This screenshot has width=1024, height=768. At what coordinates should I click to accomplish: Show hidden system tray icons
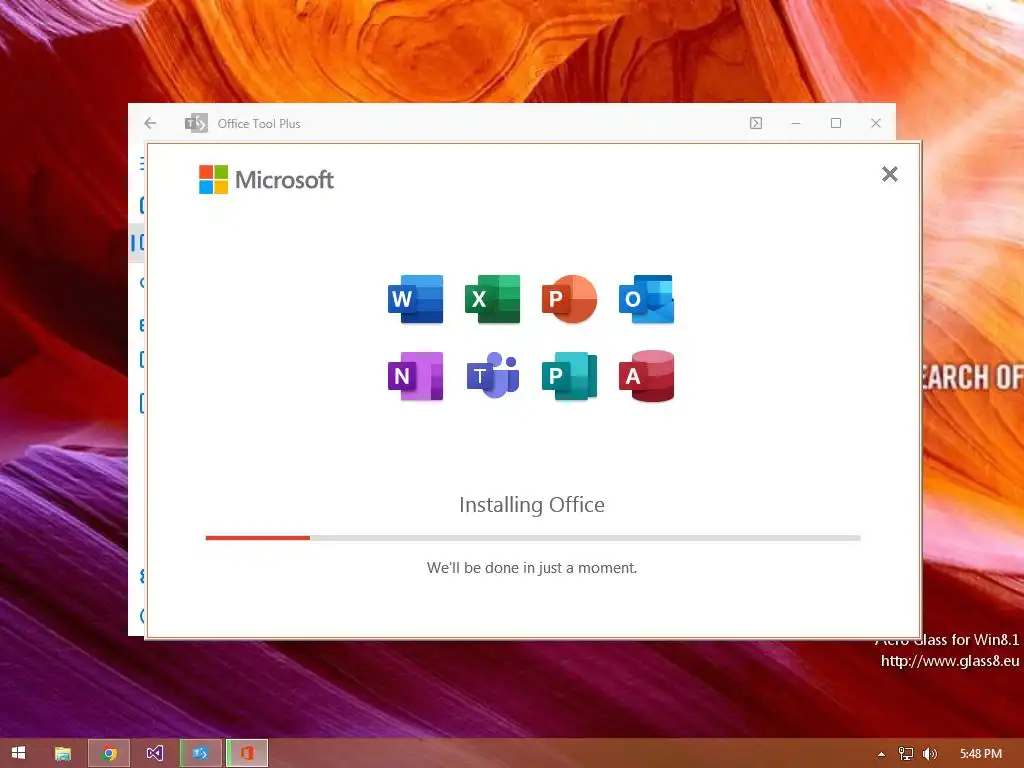(x=881, y=754)
